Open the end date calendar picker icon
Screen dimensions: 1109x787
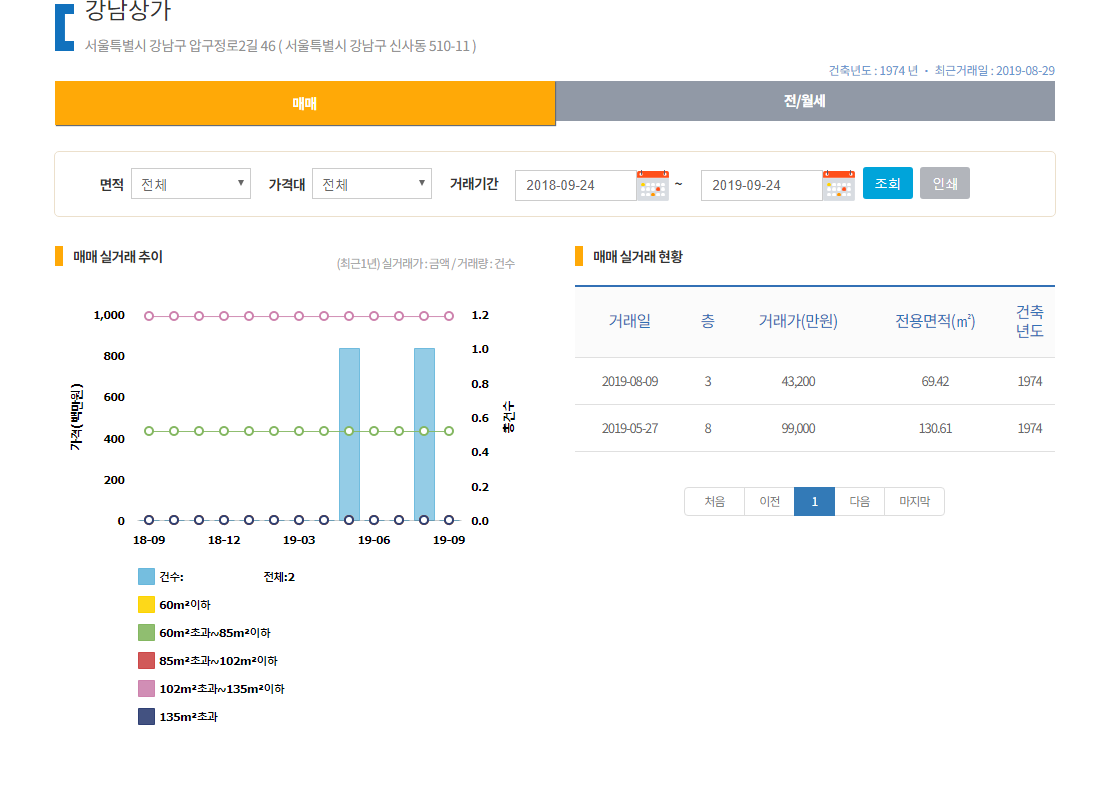838,185
